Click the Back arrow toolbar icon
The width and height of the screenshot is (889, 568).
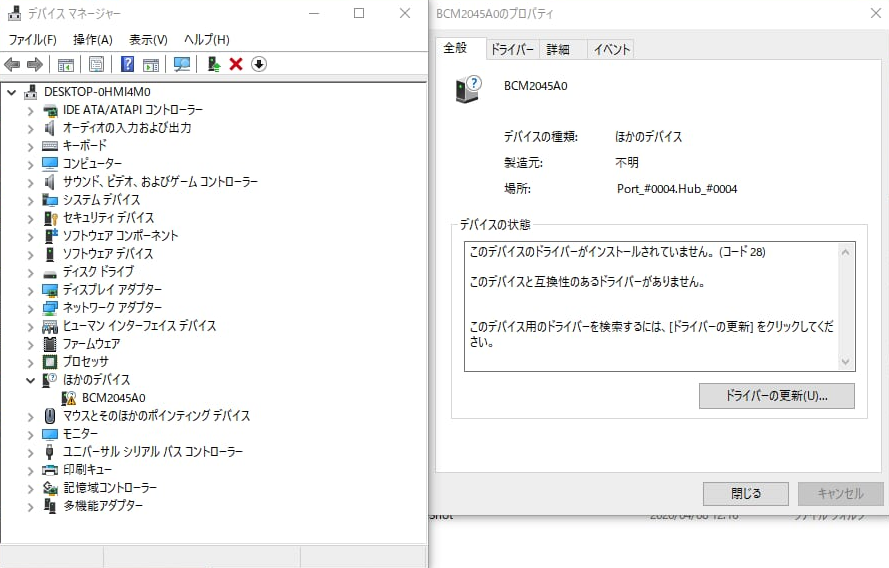(12, 65)
